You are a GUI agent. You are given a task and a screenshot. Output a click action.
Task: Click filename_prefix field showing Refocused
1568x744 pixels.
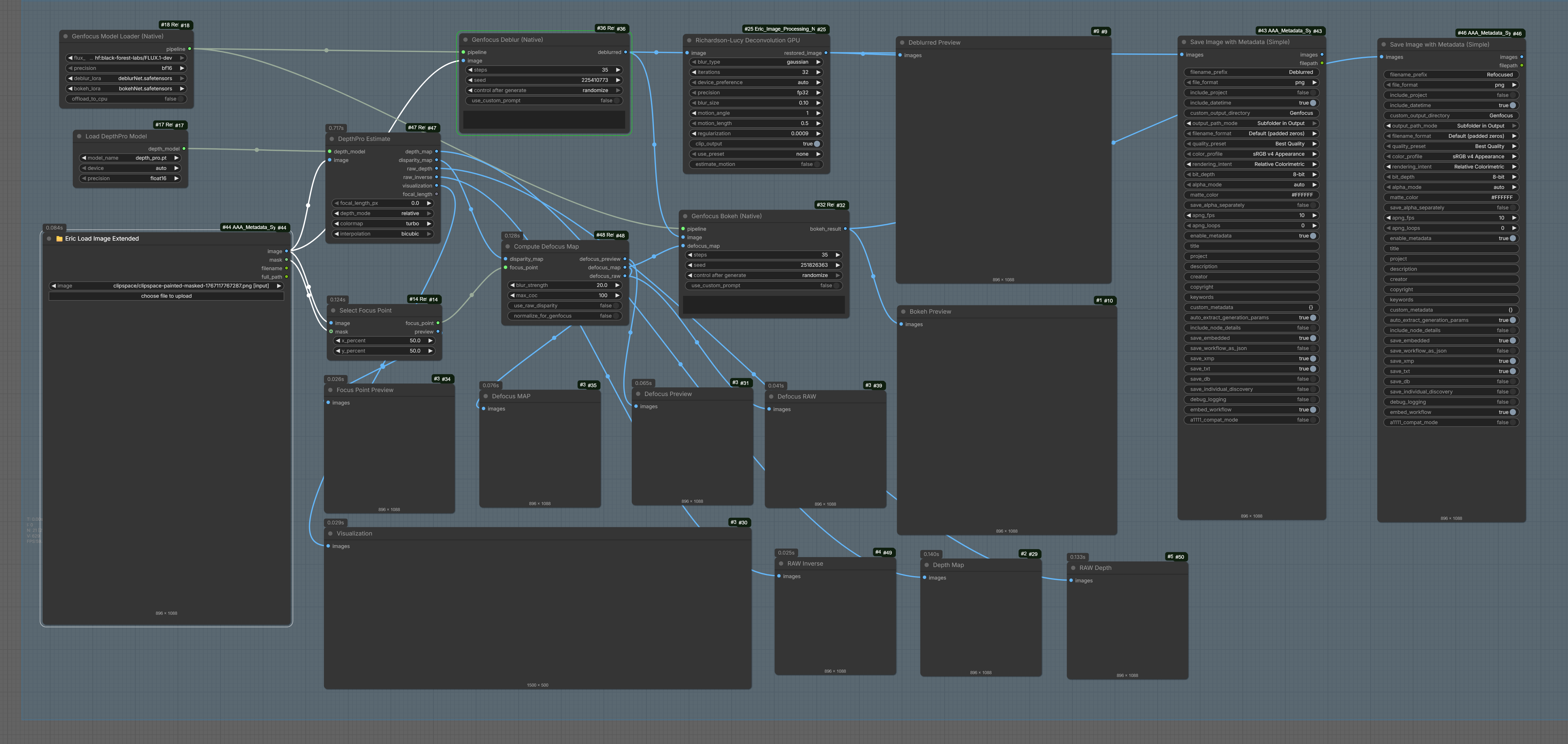[x=1451, y=75]
